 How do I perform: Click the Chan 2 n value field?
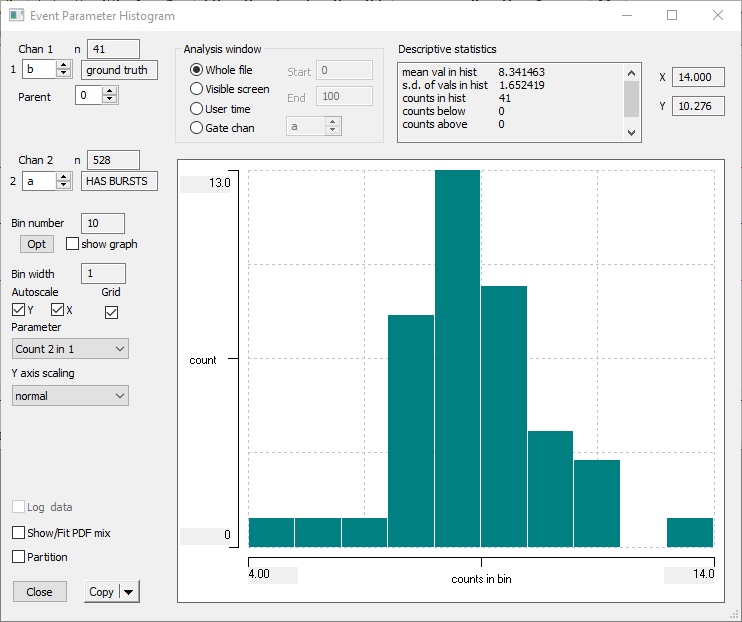[113, 160]
